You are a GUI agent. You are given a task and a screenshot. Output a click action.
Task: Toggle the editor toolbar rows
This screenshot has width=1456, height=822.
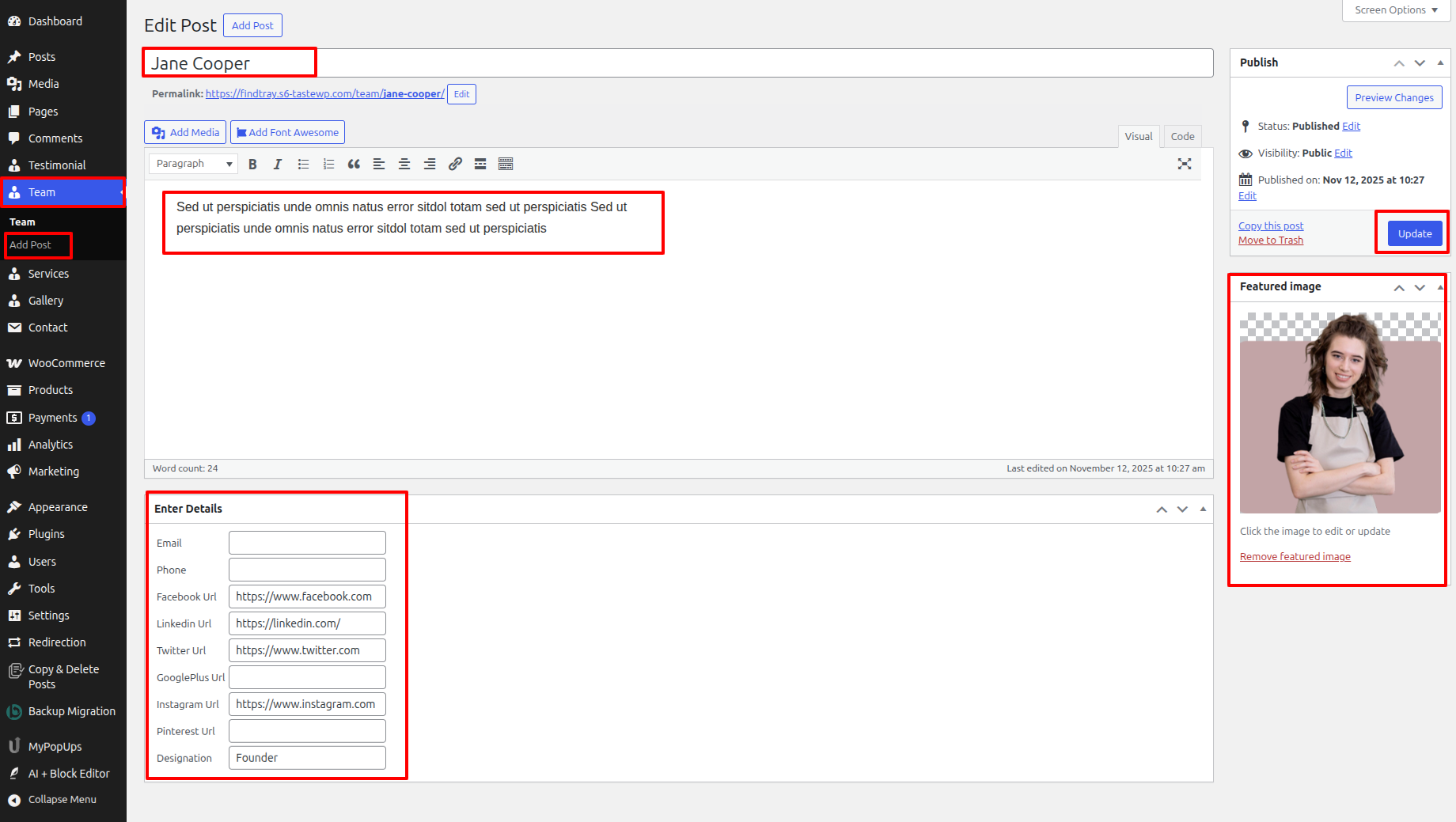tap(506, 164)
